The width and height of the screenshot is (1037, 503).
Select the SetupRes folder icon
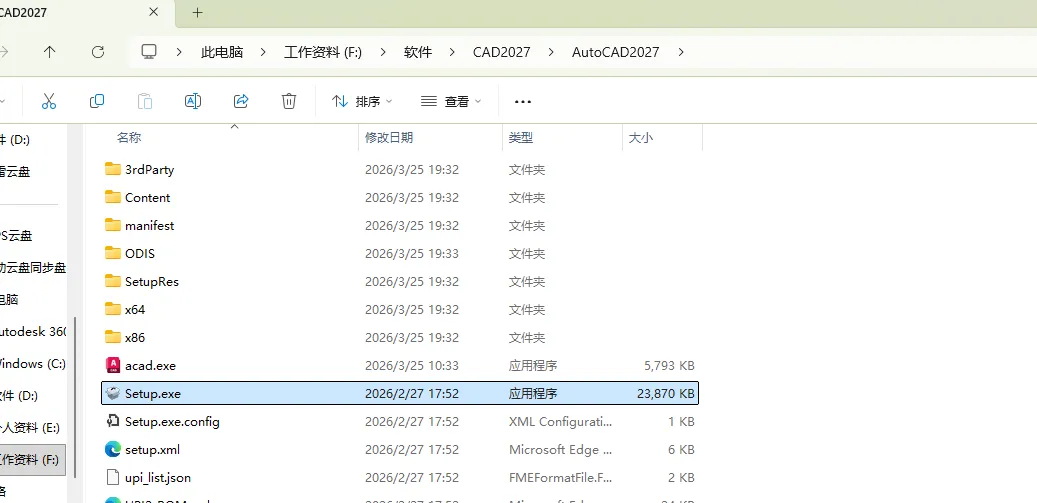[113, 281]
